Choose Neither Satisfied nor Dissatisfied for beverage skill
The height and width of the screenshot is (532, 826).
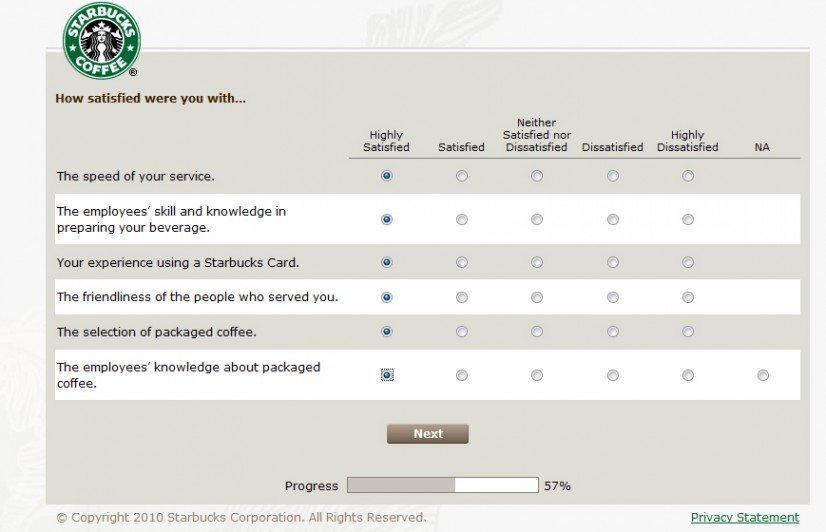pos(537,219)
